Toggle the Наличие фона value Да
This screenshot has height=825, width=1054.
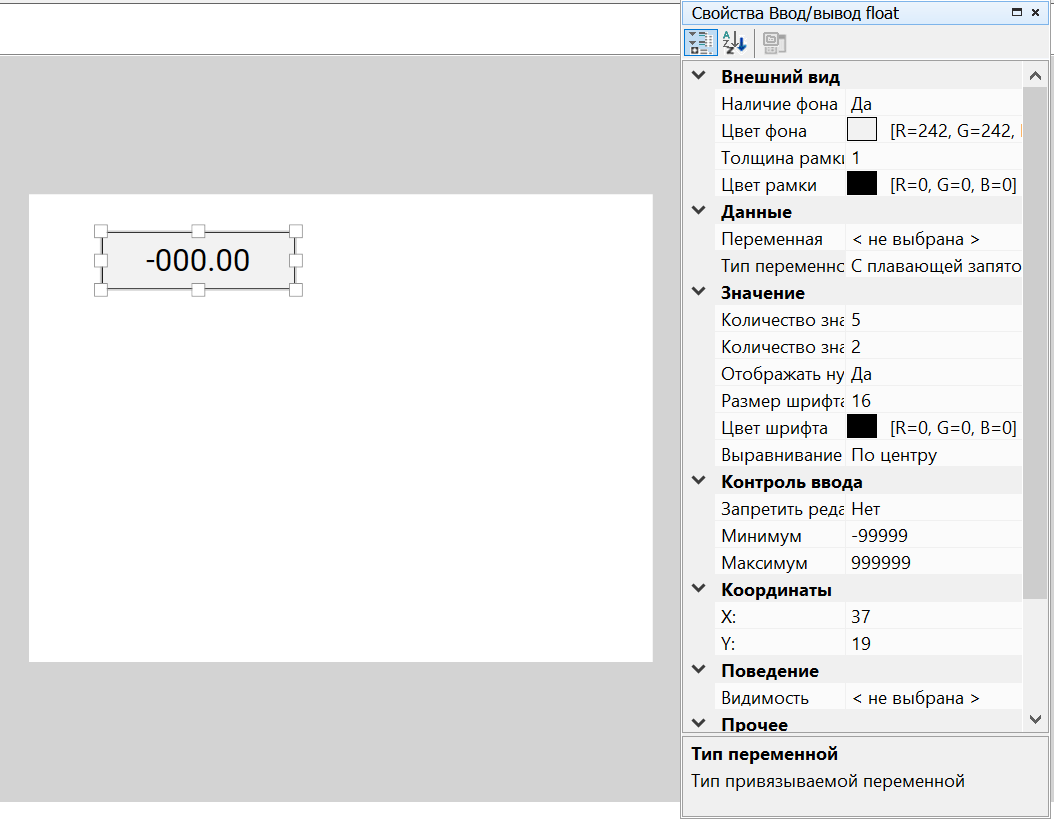pyautogui.click(x=930, y=104)
